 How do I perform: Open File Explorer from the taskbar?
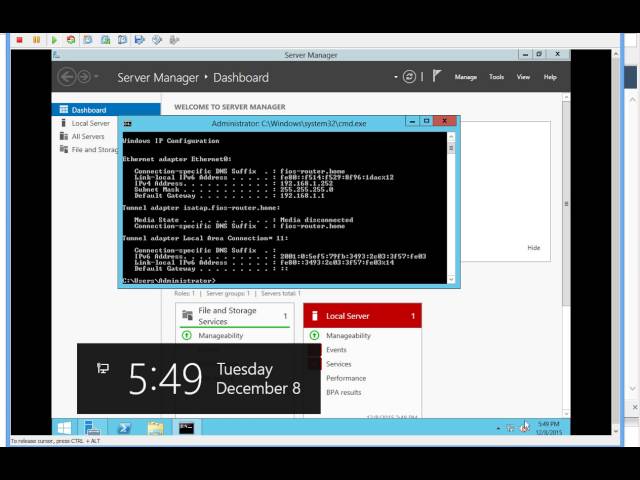coord(155,428)
